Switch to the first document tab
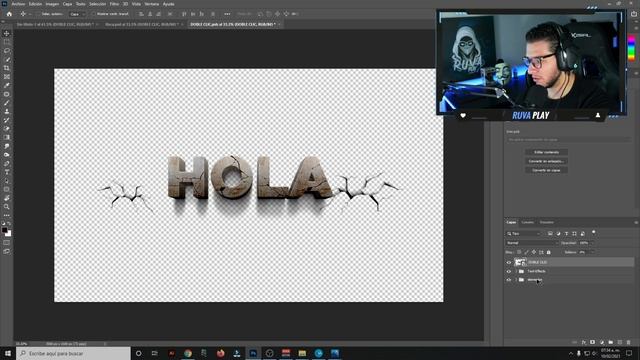Viewport: 640px width, 360px height. [55, 24]
